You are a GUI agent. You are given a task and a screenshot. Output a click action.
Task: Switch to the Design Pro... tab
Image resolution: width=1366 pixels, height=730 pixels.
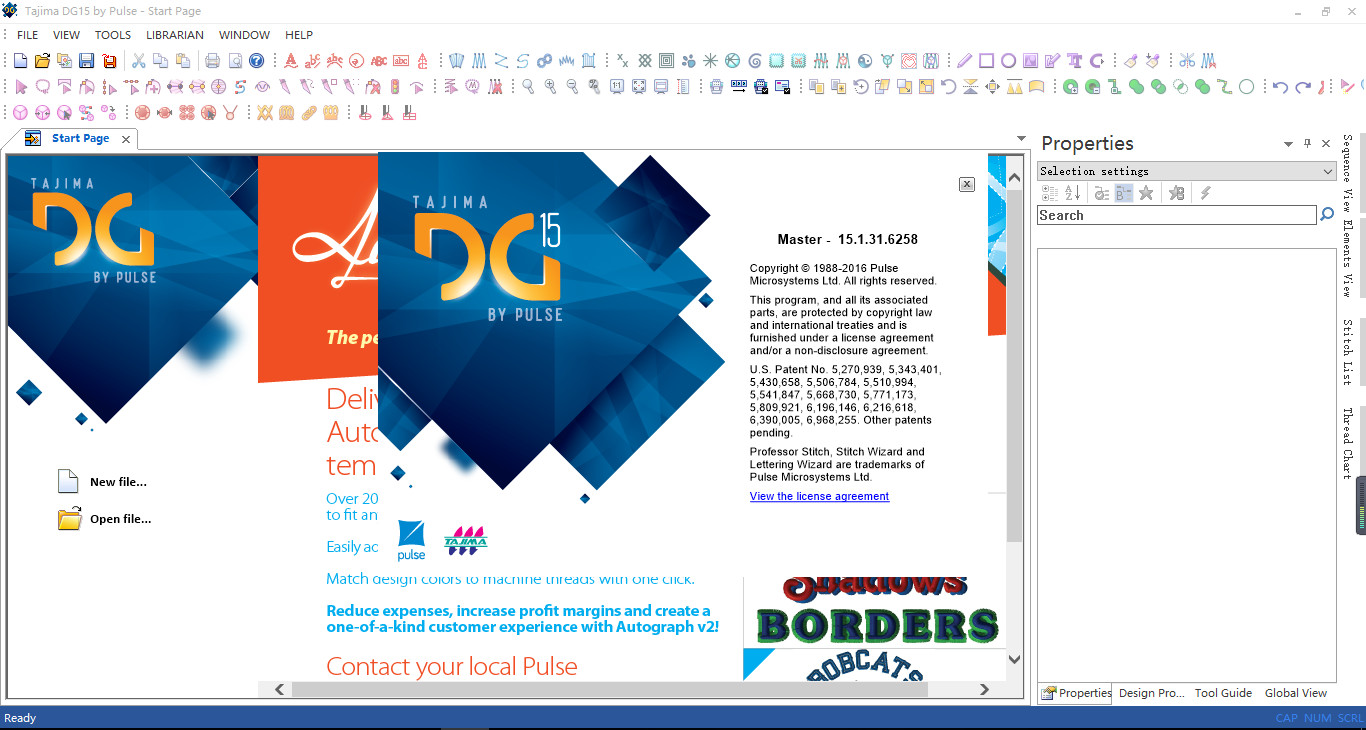coord(1151,693)
